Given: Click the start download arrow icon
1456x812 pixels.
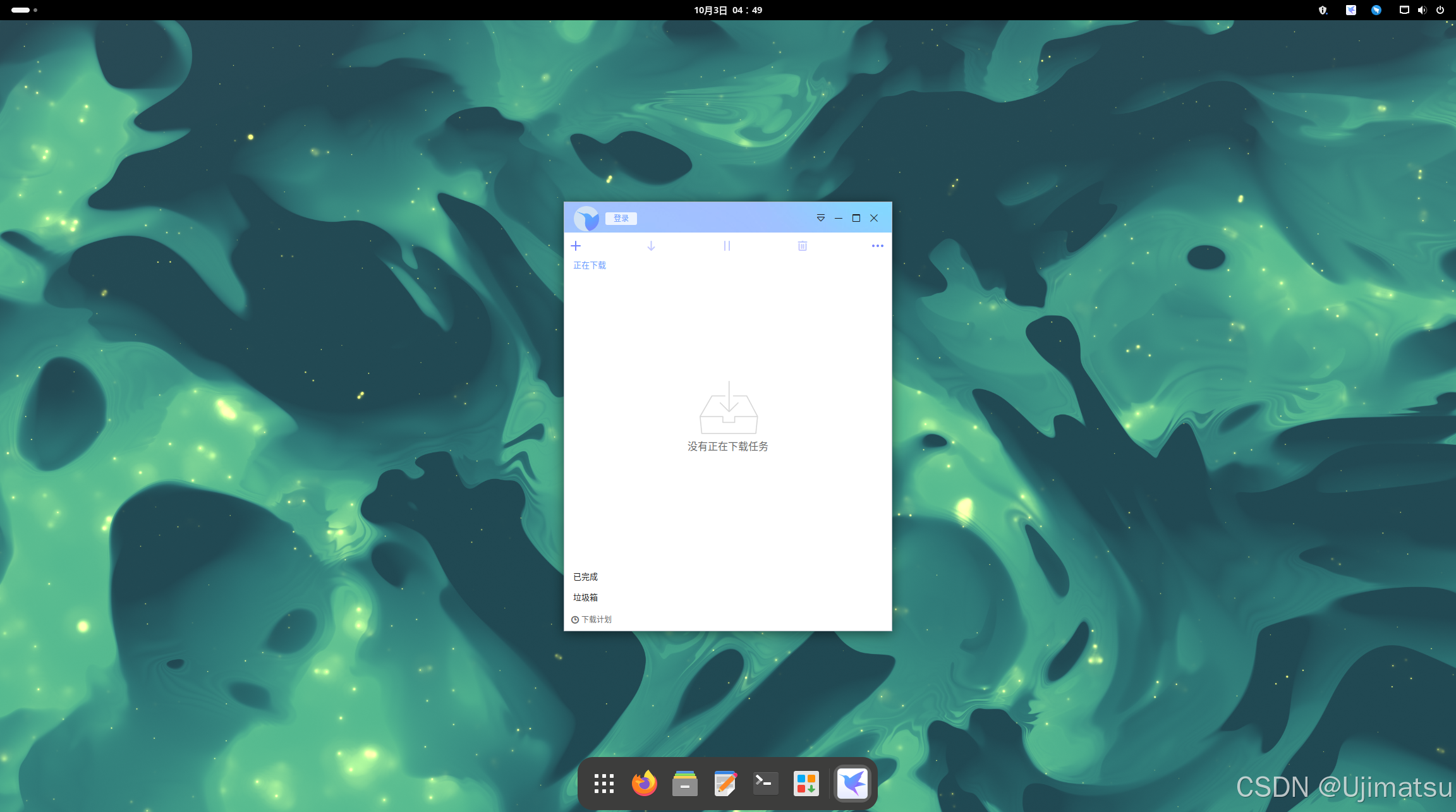Looking at the screenshot, I should click(651, 246).
